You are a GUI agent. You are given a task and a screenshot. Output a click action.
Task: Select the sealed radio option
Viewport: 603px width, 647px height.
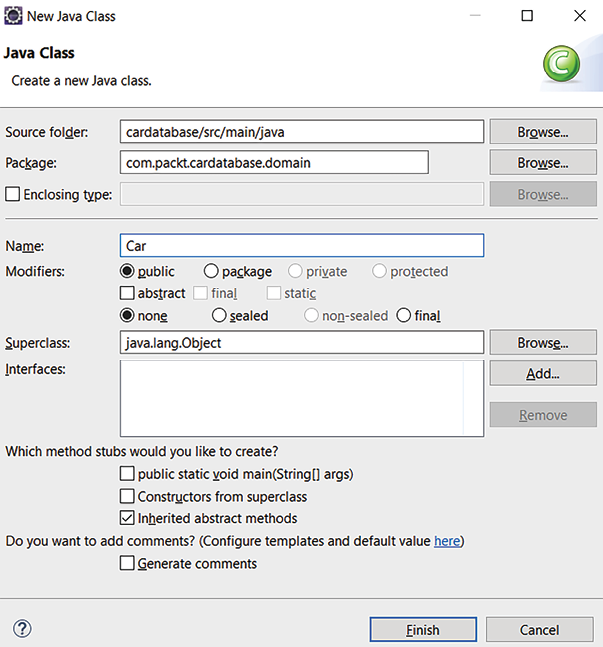coord(219,315)
